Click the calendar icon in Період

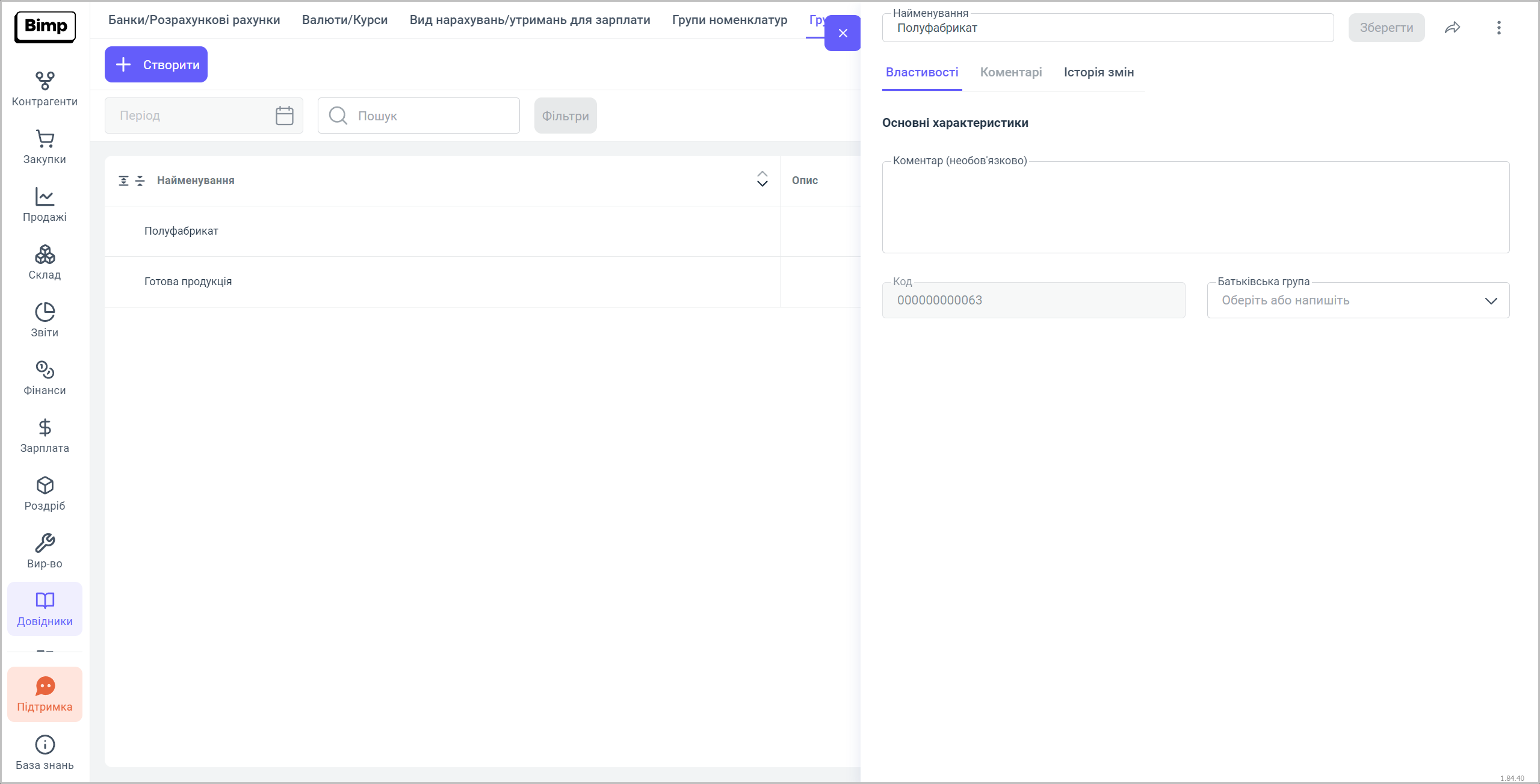(x=284, y=116)
